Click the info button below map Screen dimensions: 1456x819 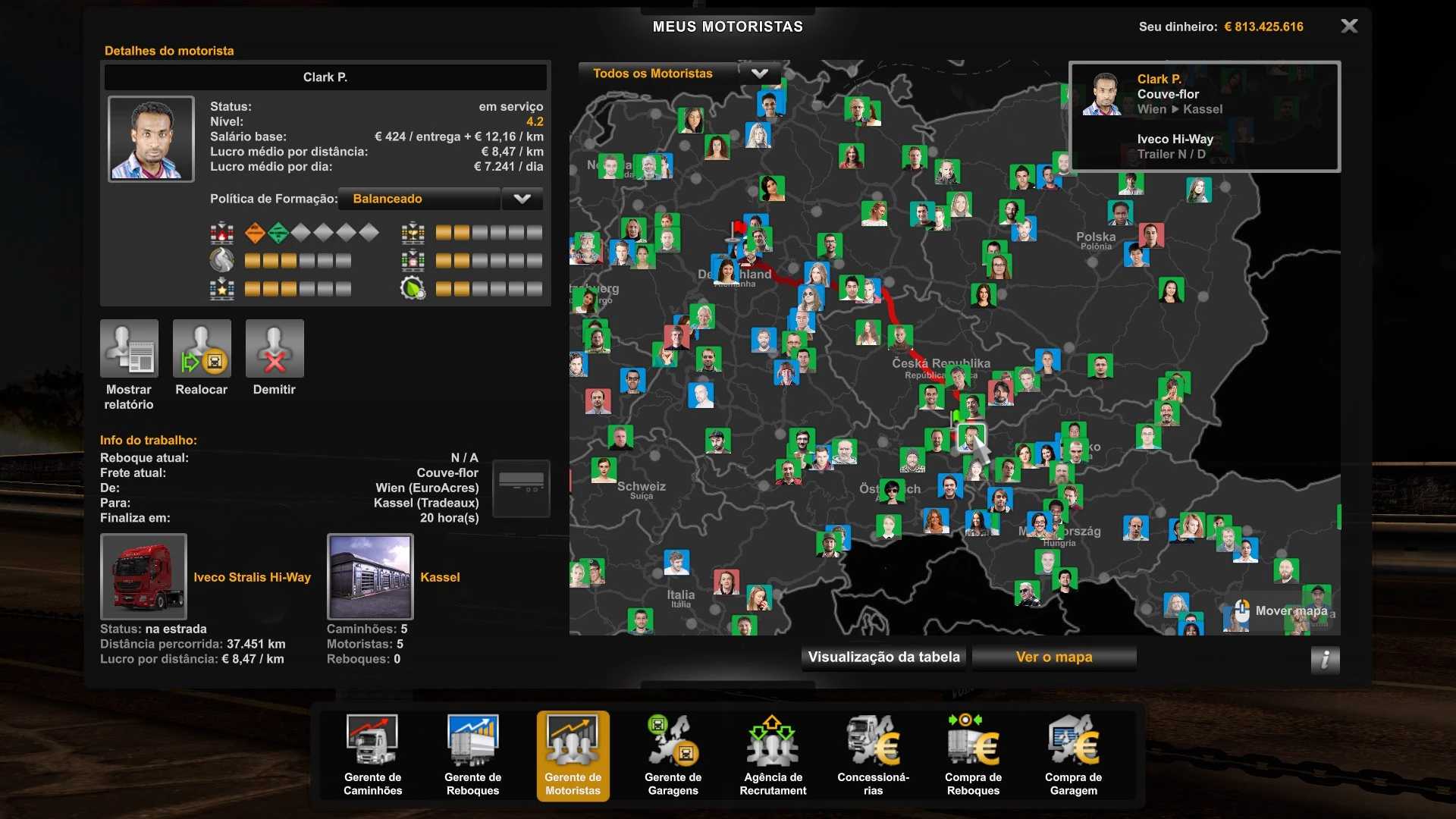[1325, 660]
